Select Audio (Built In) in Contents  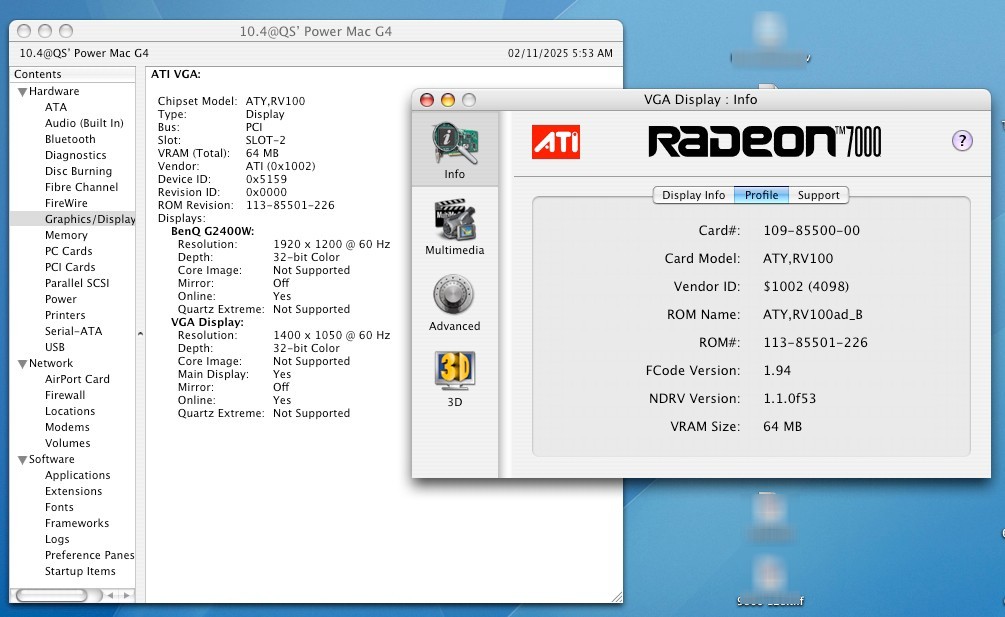84,123
